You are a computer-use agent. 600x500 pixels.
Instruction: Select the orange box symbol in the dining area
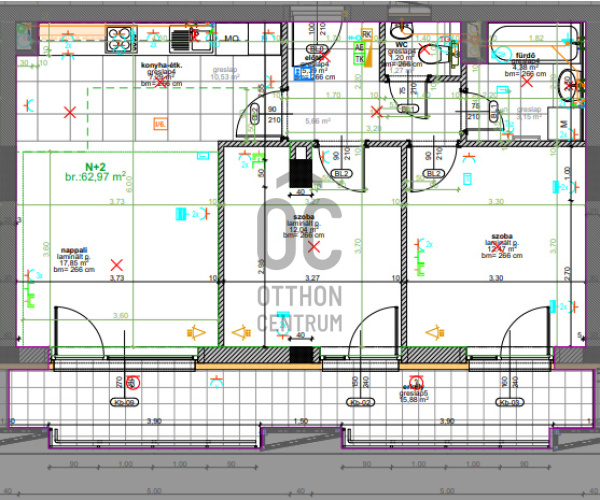(x=158, y=123)
